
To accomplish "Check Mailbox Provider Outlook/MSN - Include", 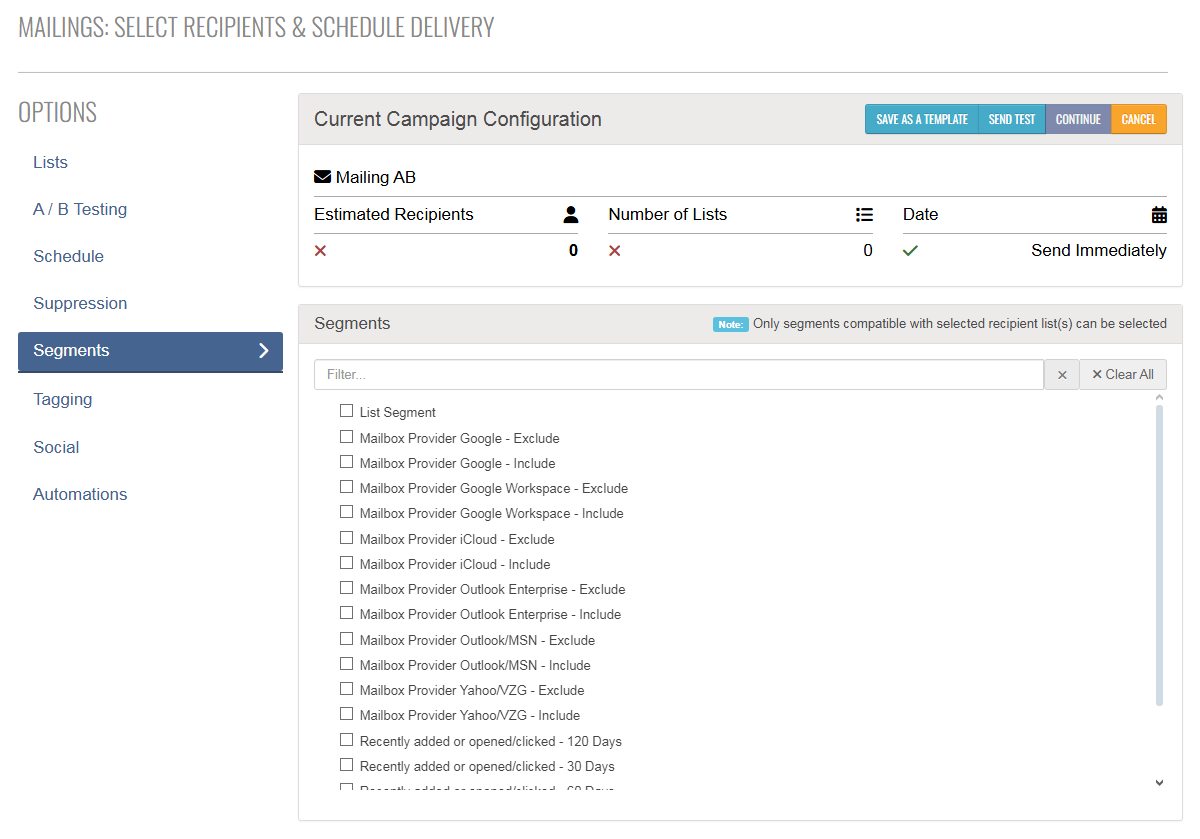I will [346, 664].
